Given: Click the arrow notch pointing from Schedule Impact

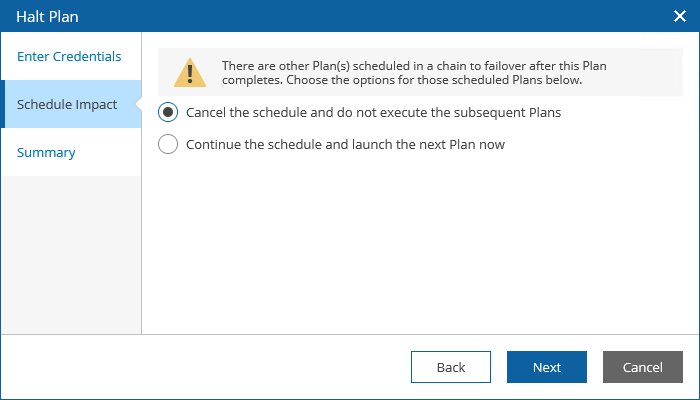Looking at the screenshot, I should (139, 104).
